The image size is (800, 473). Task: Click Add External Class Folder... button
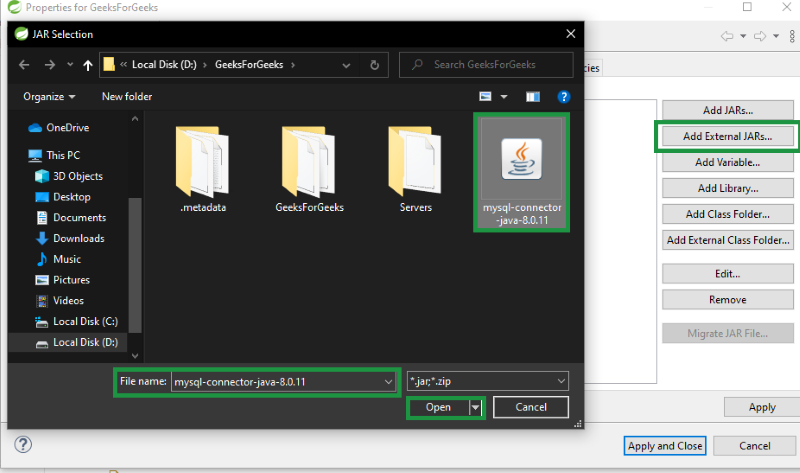(x=728, y=240)
